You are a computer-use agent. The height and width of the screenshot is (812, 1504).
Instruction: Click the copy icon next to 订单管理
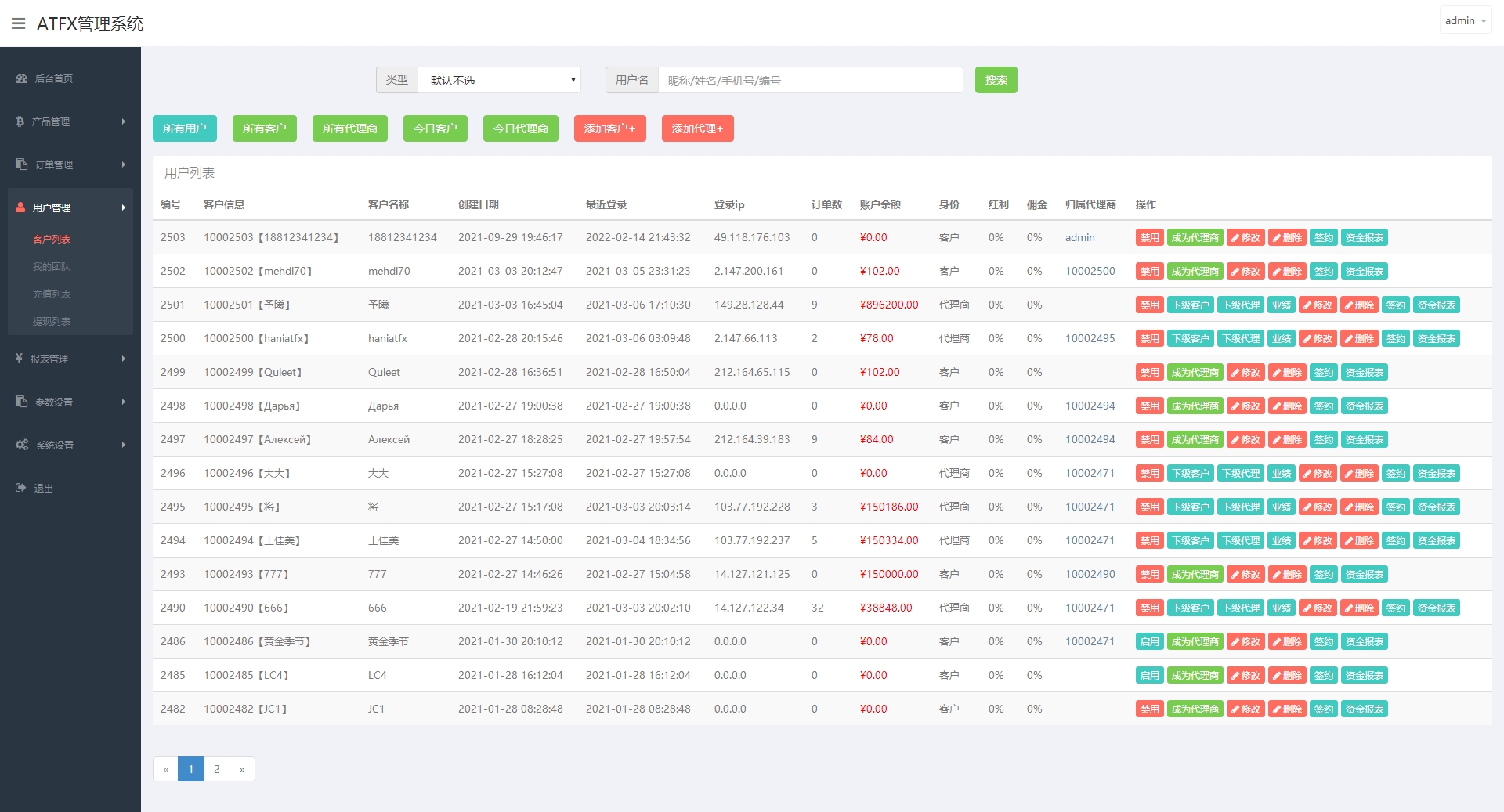point(22,164)
